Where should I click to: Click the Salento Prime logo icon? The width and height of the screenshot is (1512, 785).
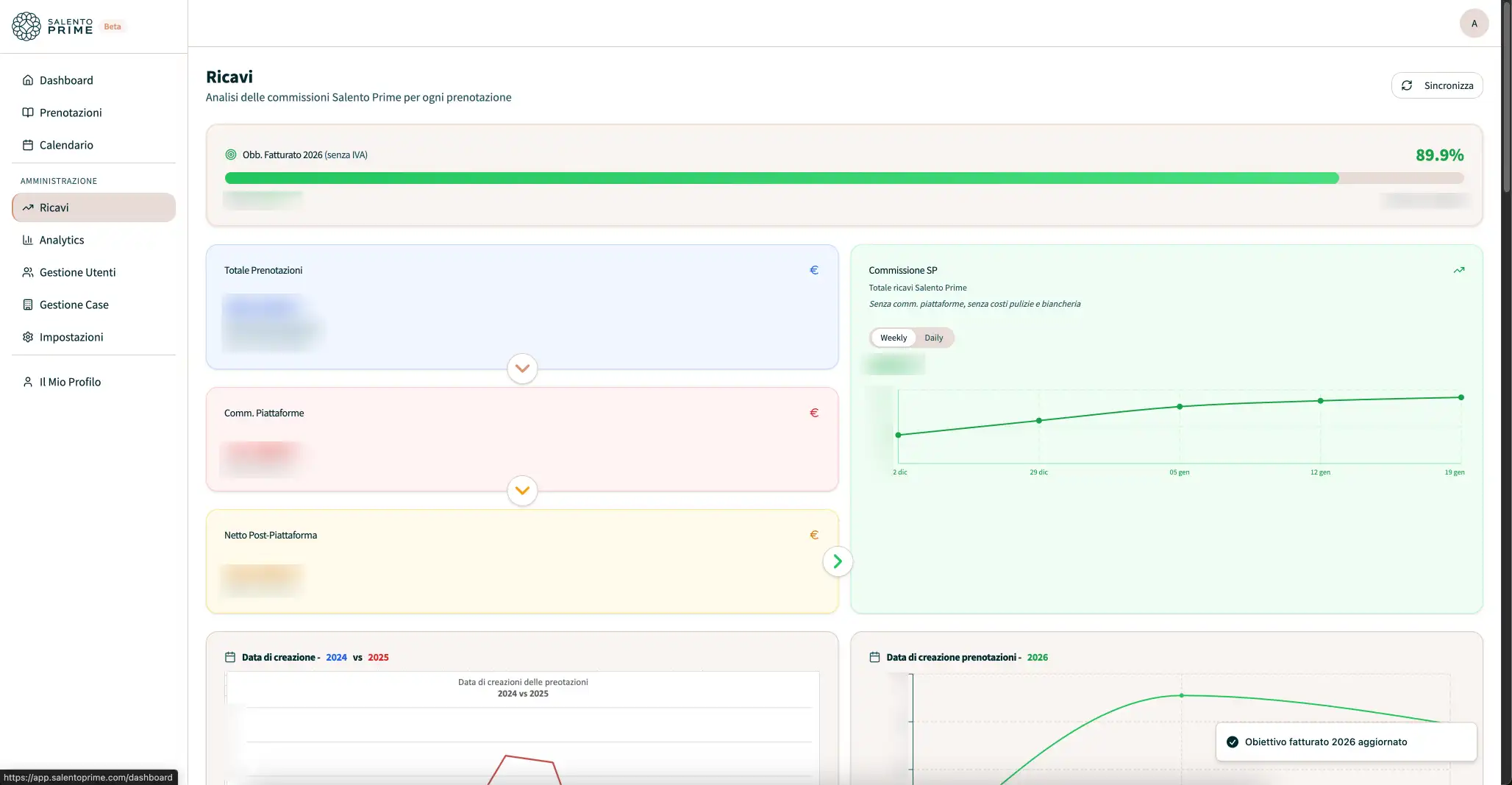click(26, 26)
